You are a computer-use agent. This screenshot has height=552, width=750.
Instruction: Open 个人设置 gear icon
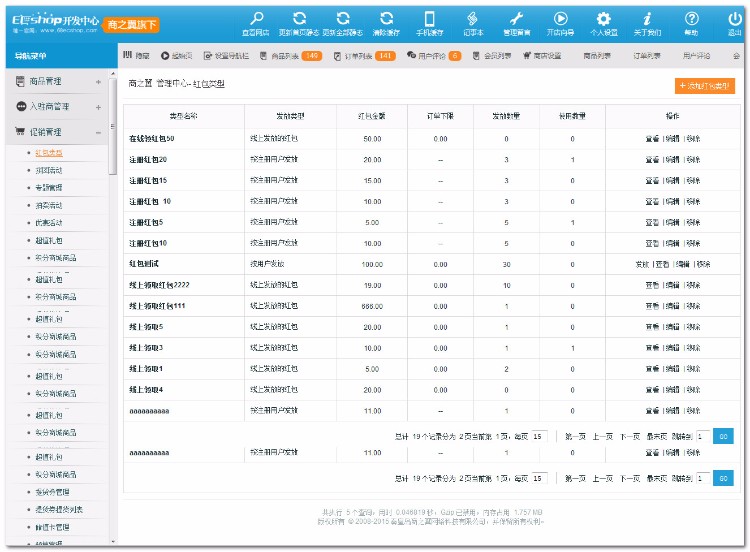[x=604, y=19]
